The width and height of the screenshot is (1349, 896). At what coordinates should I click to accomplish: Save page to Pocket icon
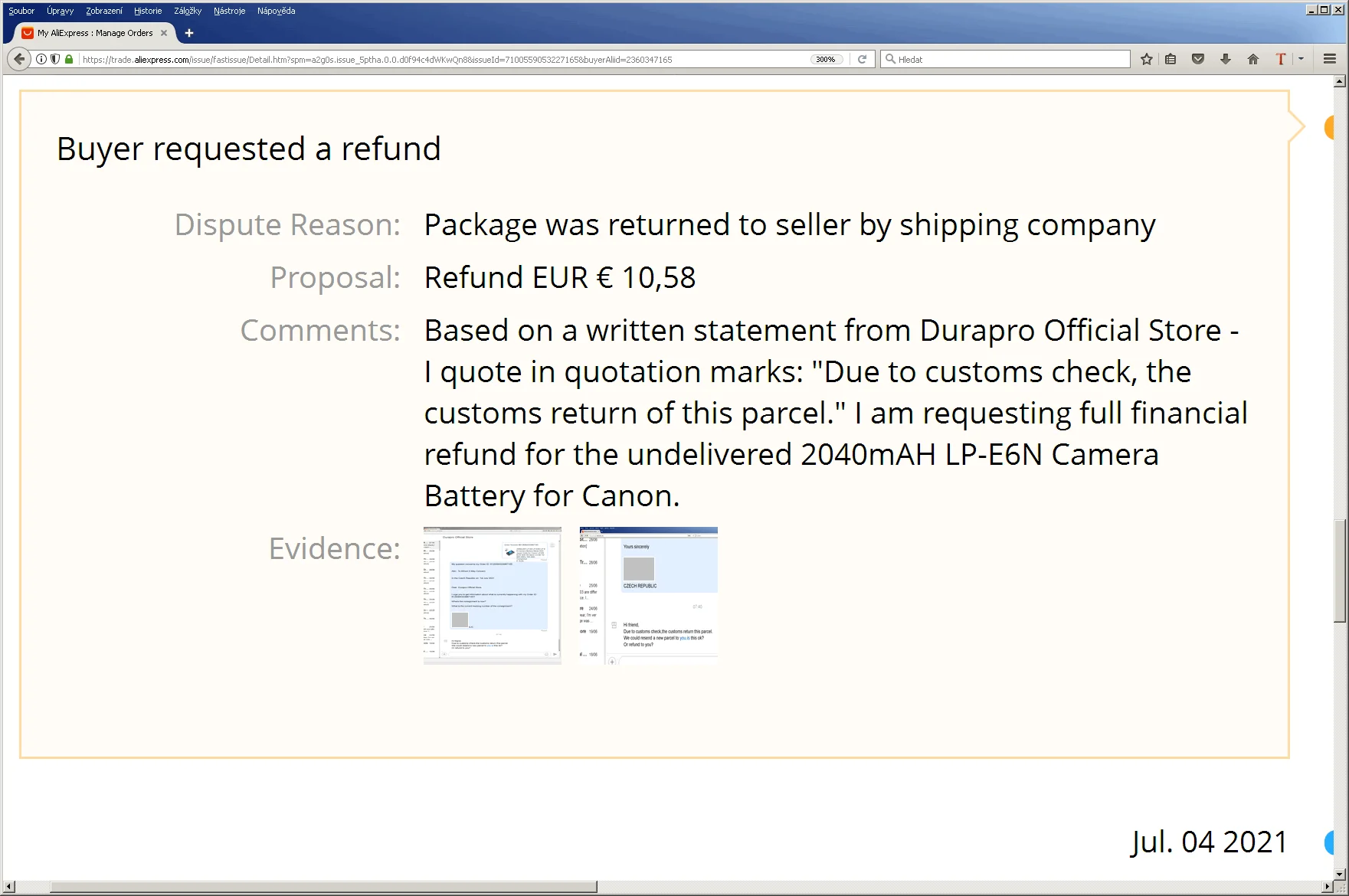1198,59
